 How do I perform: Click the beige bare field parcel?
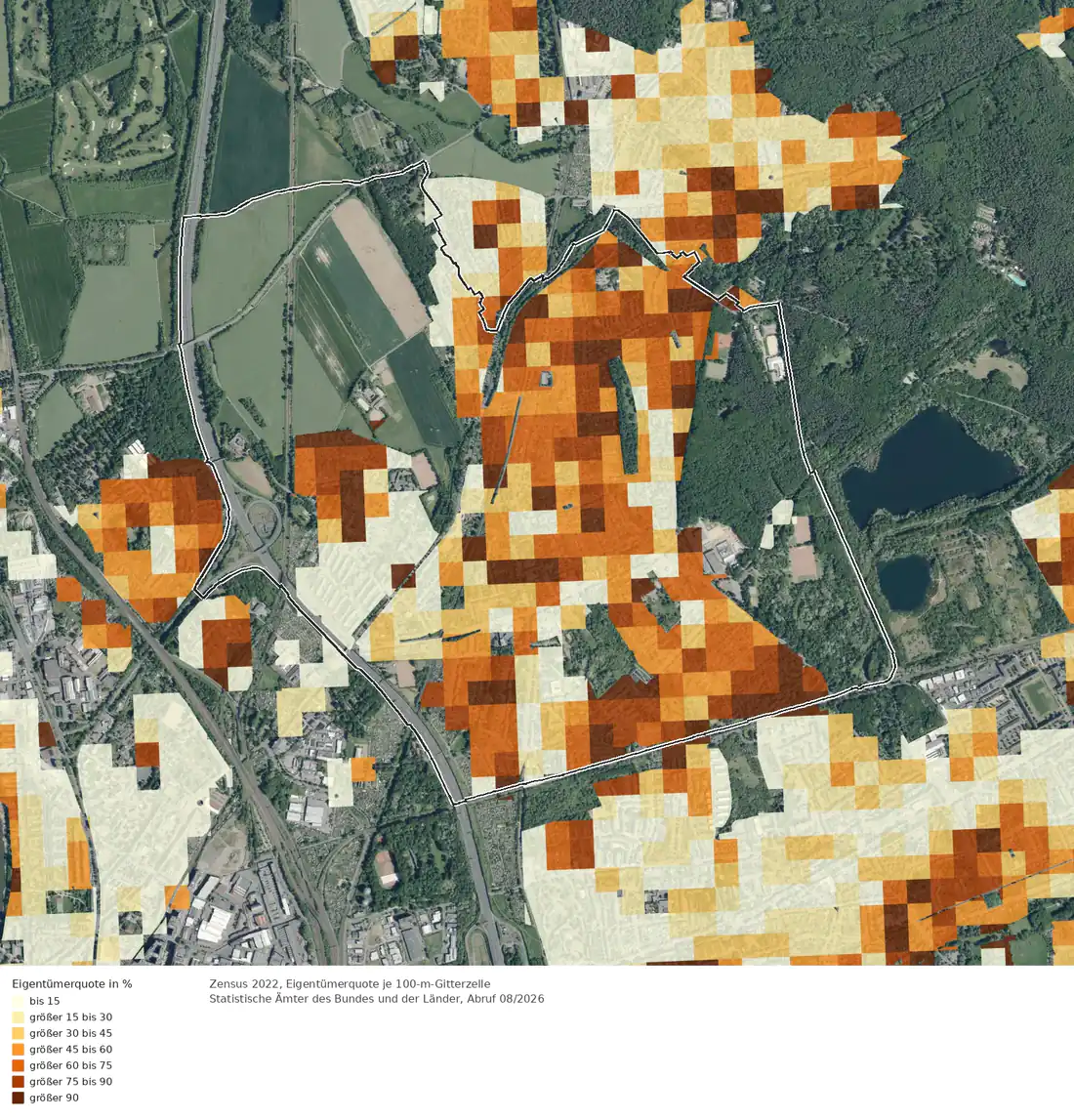coord(381,268)
